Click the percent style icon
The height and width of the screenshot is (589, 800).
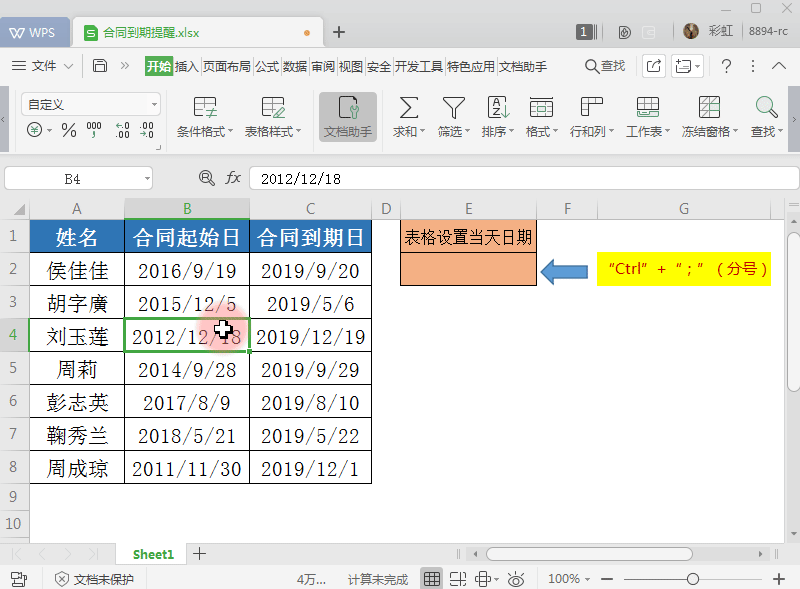point(69,130)
